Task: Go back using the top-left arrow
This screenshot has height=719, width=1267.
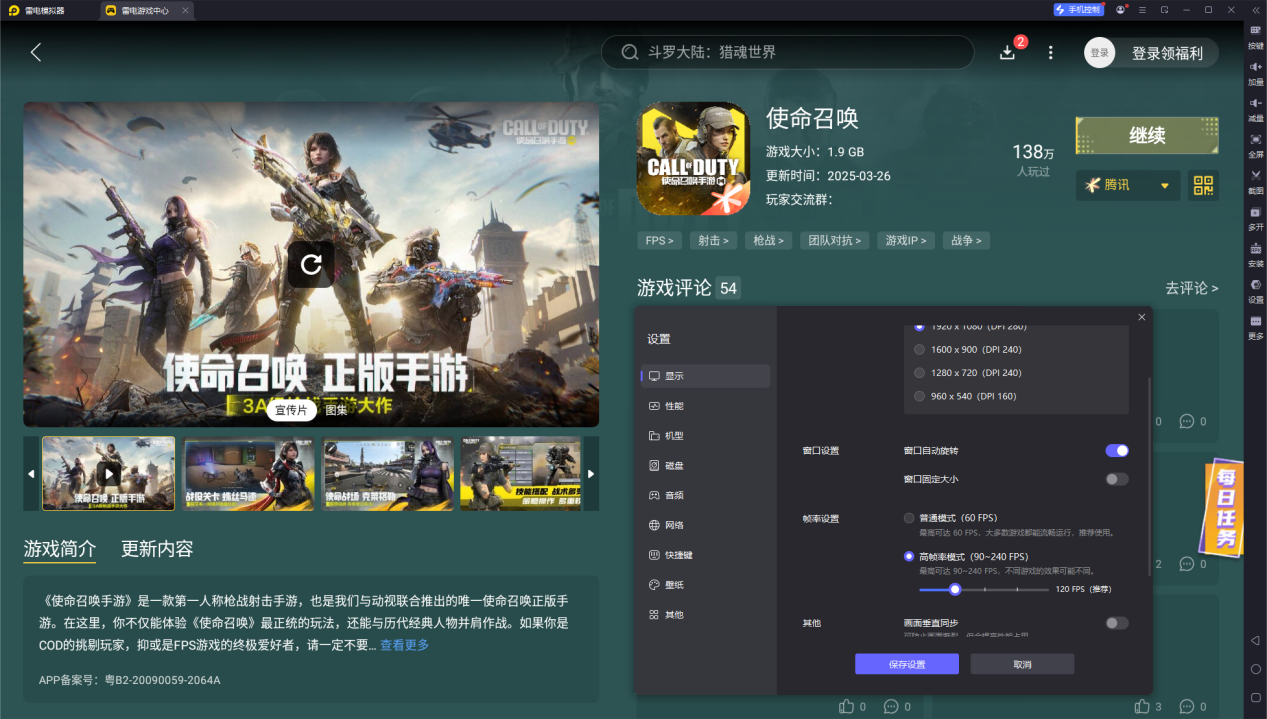Action: [36, 52]
